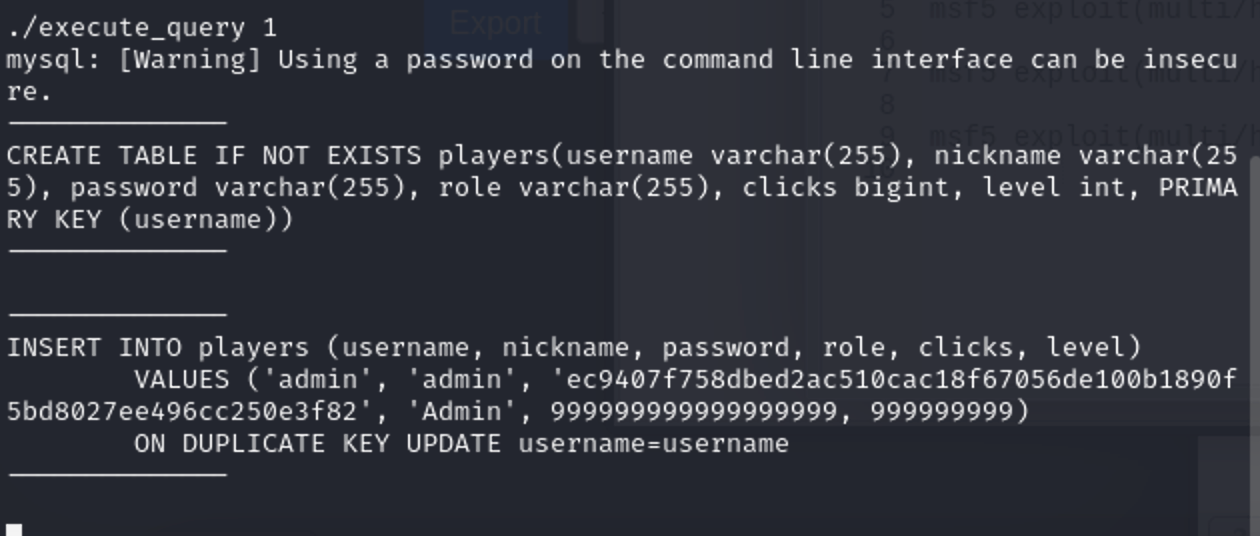This screenshot has height=536, width=1260.
Task: Click the ON DUPLICATE KEY UPDATE text
Action: 317,444
